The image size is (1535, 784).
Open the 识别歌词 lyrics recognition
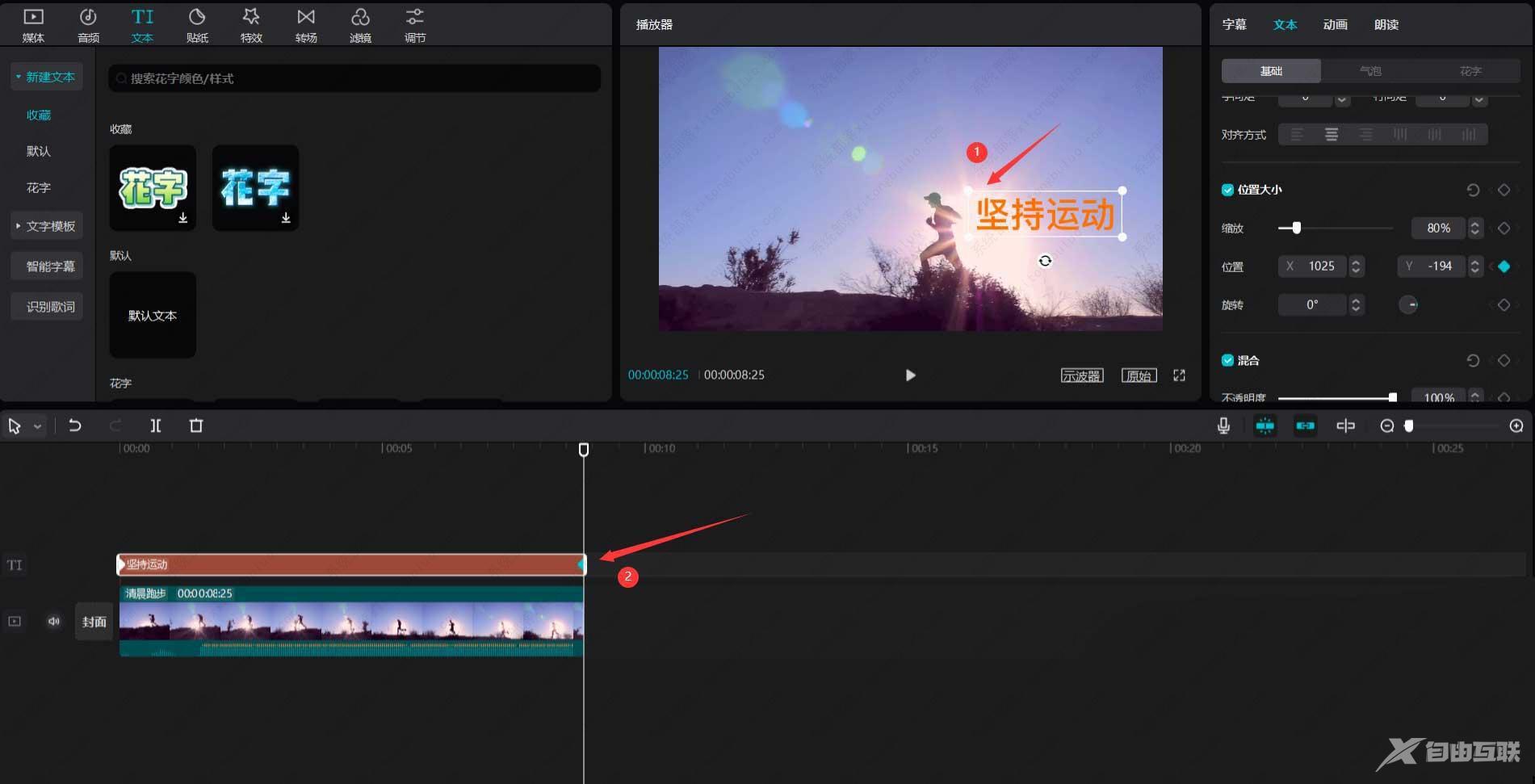47,307
